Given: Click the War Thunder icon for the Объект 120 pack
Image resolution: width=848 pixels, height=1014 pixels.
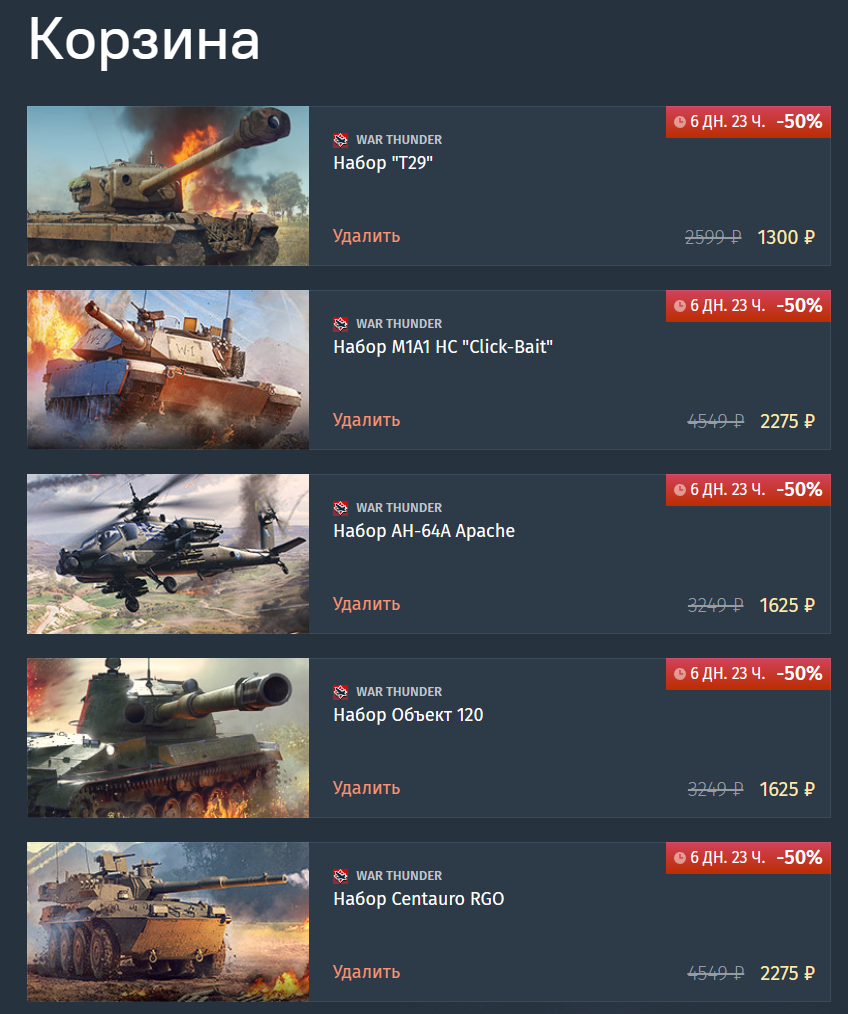Looking at the screenshot, I should click(340, 691).
